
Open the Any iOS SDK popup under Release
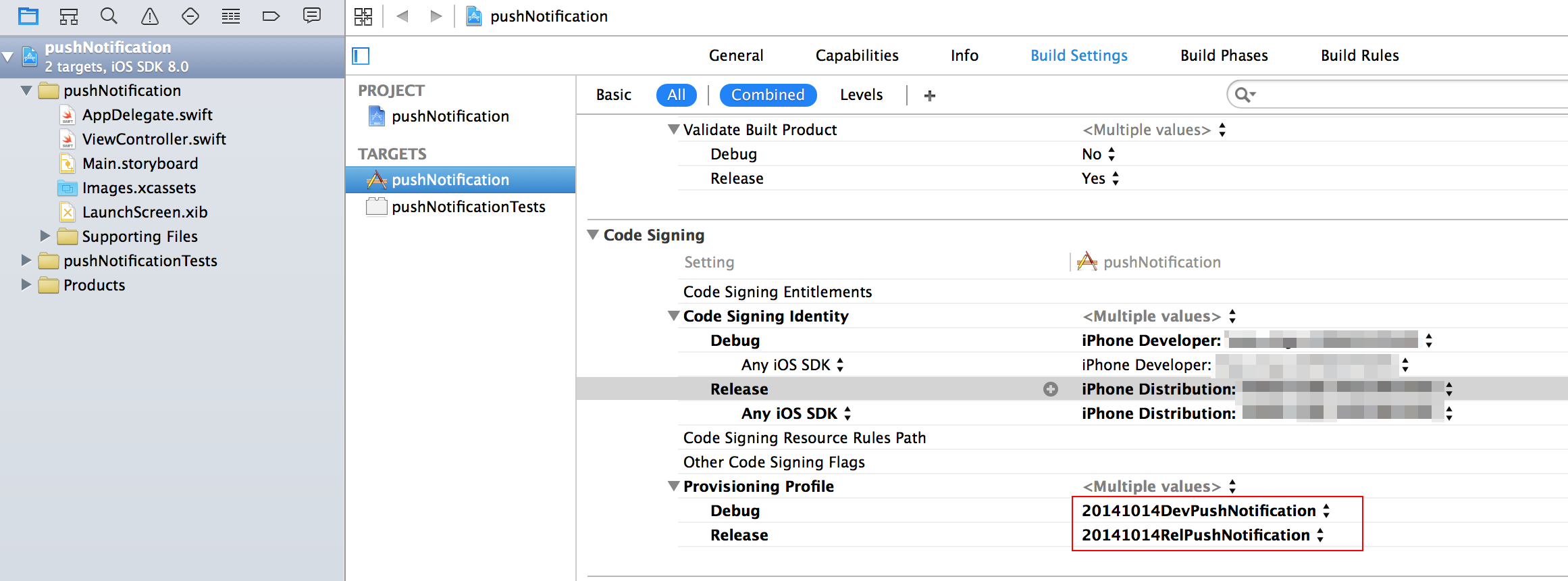point(796,413)
